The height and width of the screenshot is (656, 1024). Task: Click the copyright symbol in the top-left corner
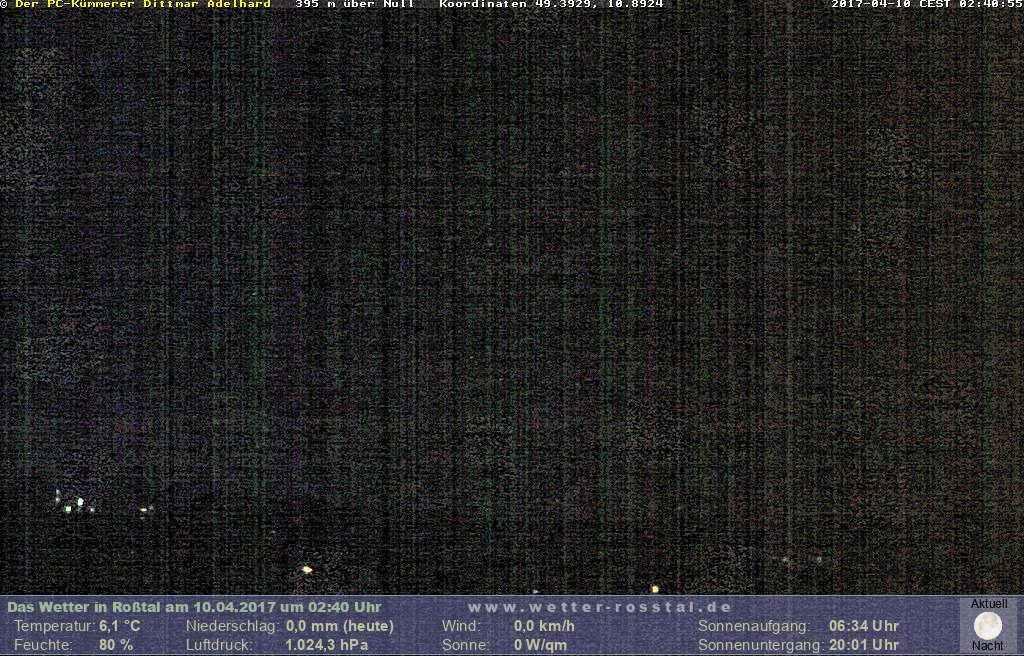pyautogui.click(x=5, y=5)
